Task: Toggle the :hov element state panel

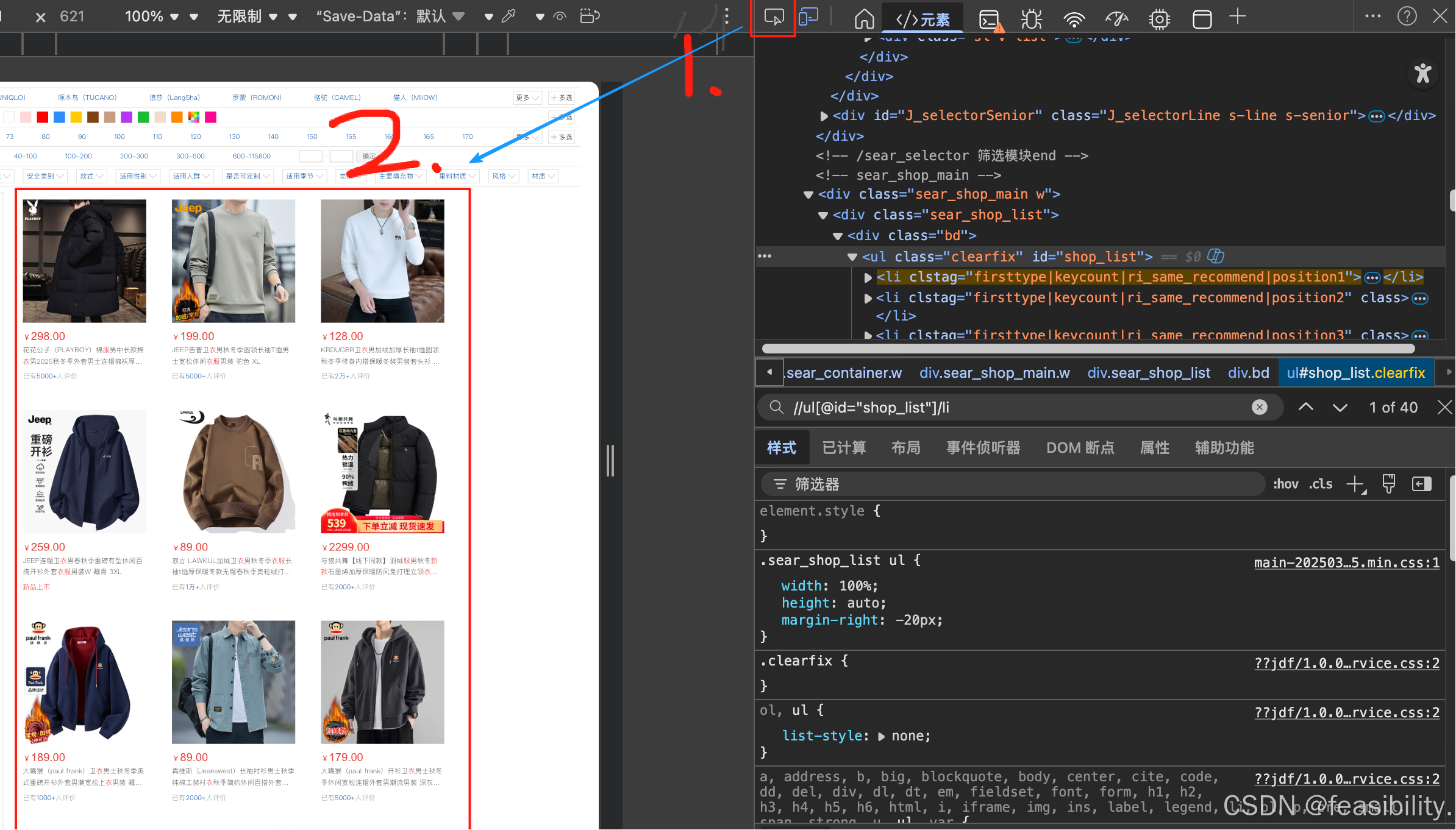Action: 1285,484
